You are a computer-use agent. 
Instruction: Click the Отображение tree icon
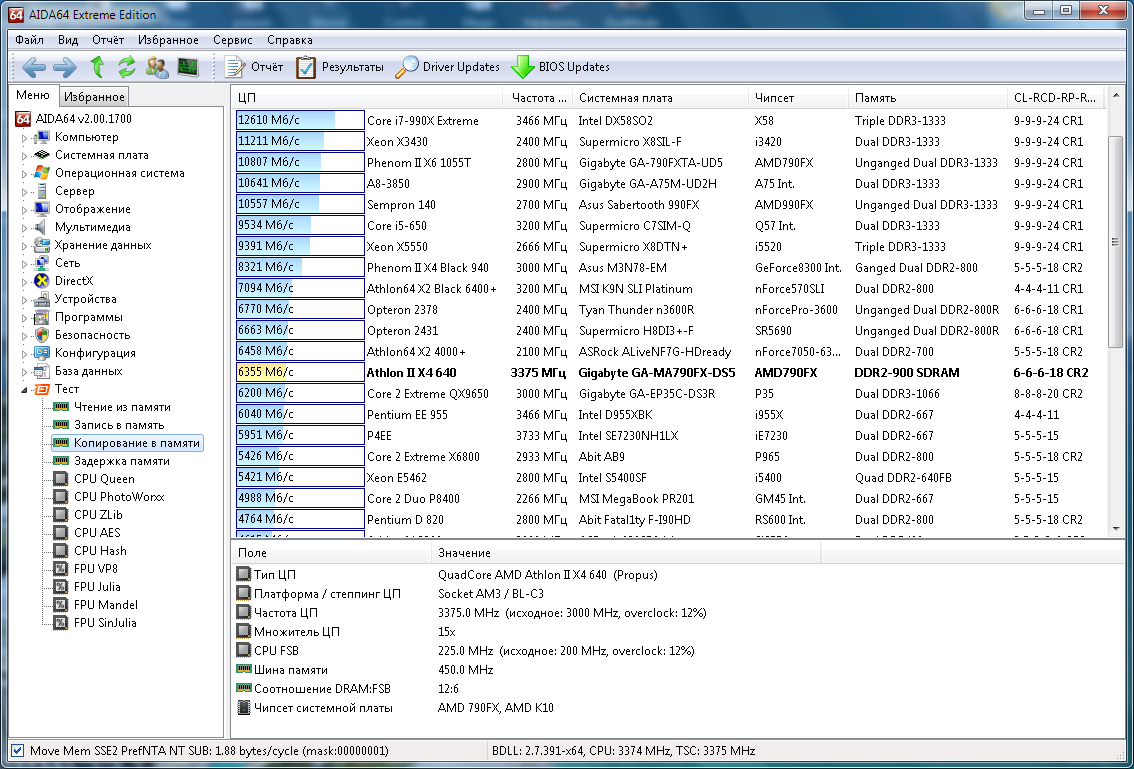click(42, 209)
